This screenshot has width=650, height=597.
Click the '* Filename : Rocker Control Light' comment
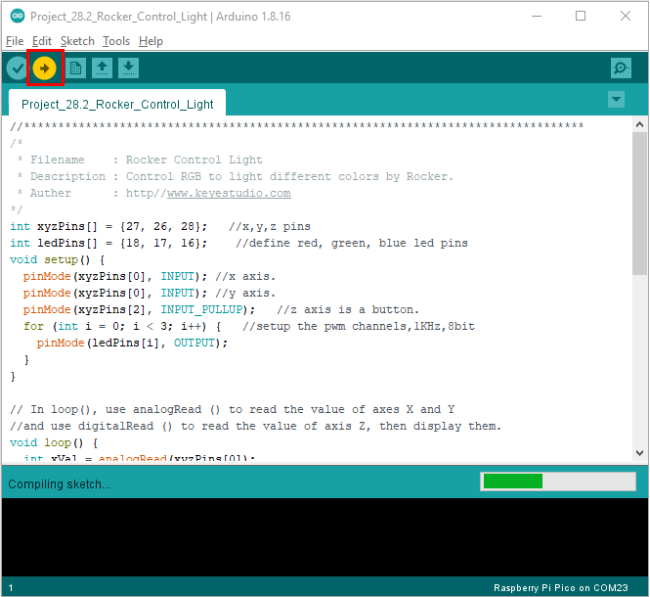(139, 160)
